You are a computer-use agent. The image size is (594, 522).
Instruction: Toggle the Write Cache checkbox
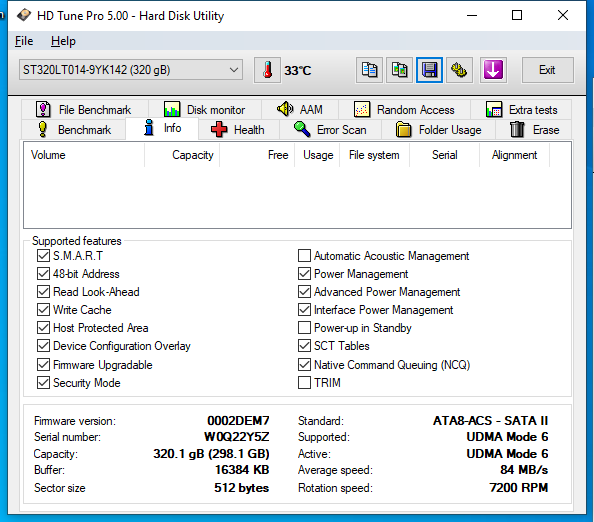point(43,309)
